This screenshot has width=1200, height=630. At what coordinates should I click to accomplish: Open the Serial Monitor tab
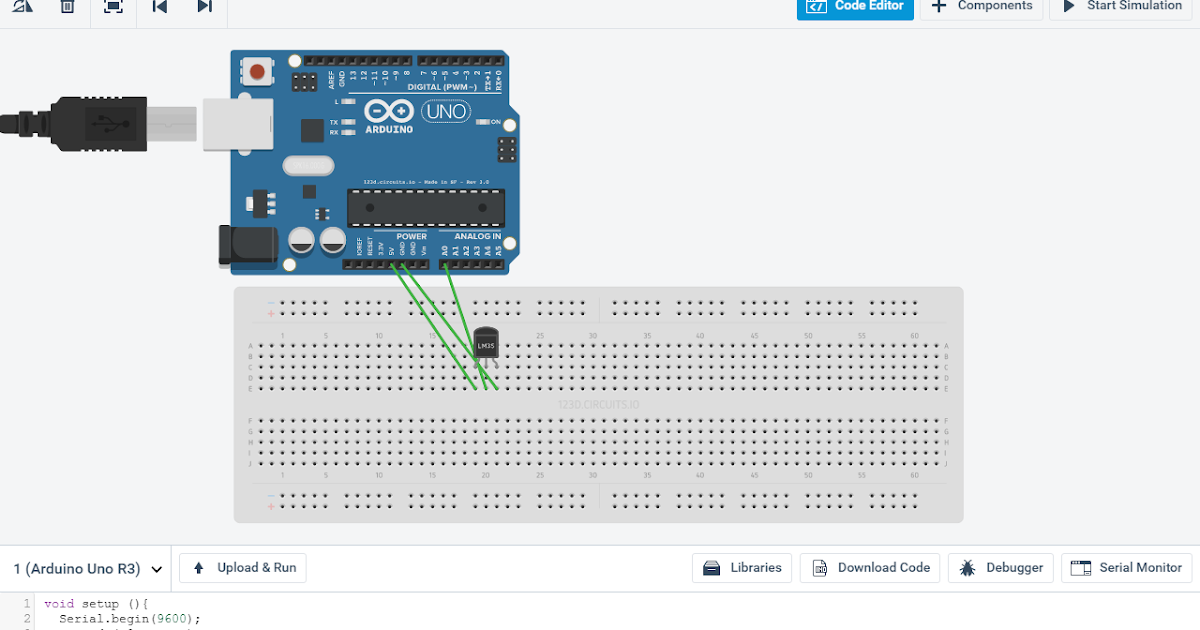coord(1127,567)
